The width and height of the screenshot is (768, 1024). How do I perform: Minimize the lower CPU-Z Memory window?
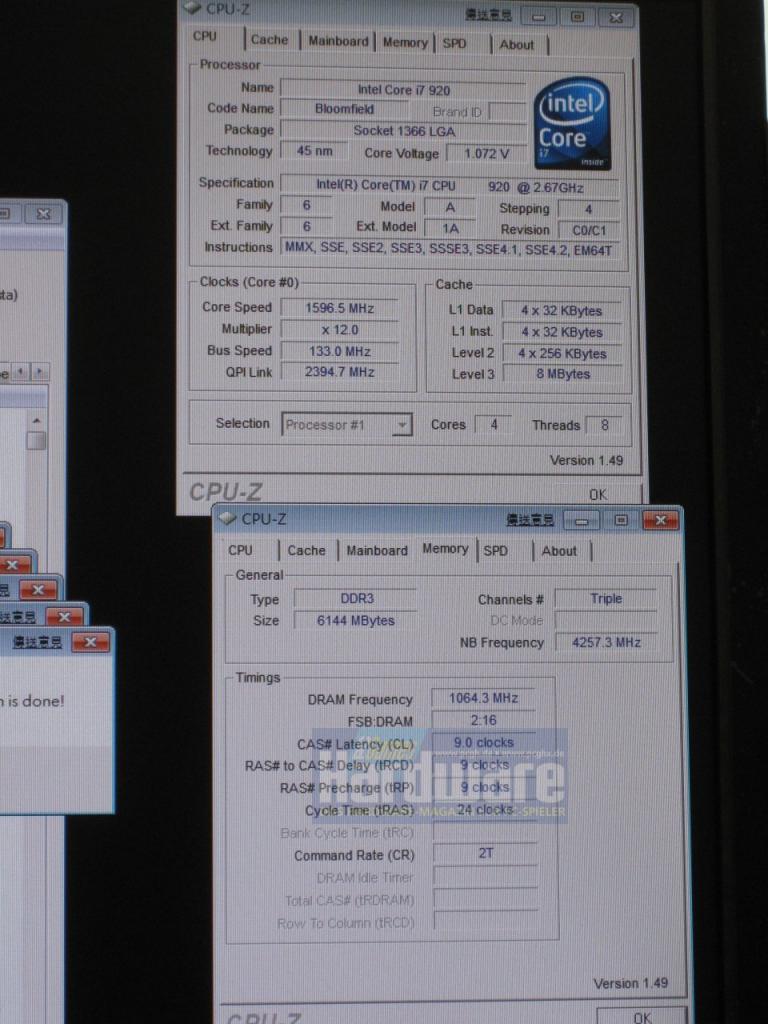coord(582,521)
